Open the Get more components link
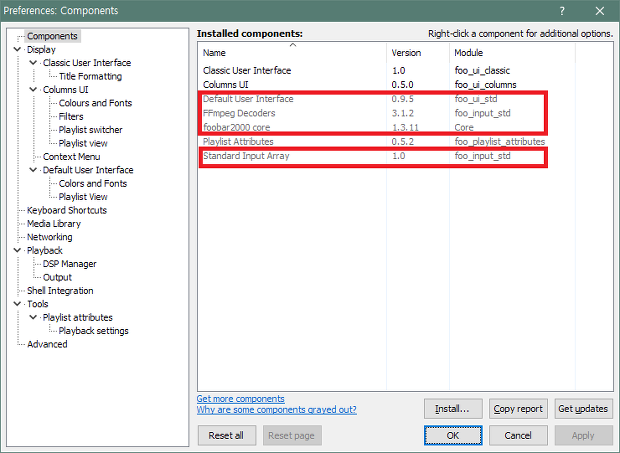Viewport: 620px width, 453px height. click(x=240, y=398)
